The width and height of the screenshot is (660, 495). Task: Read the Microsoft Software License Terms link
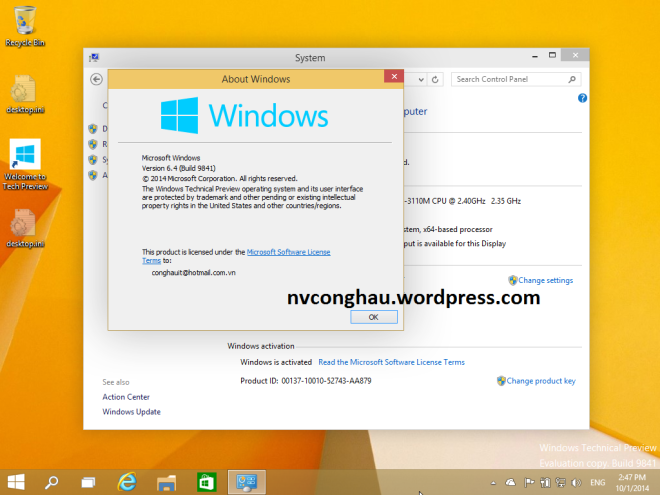pos(391,362)
